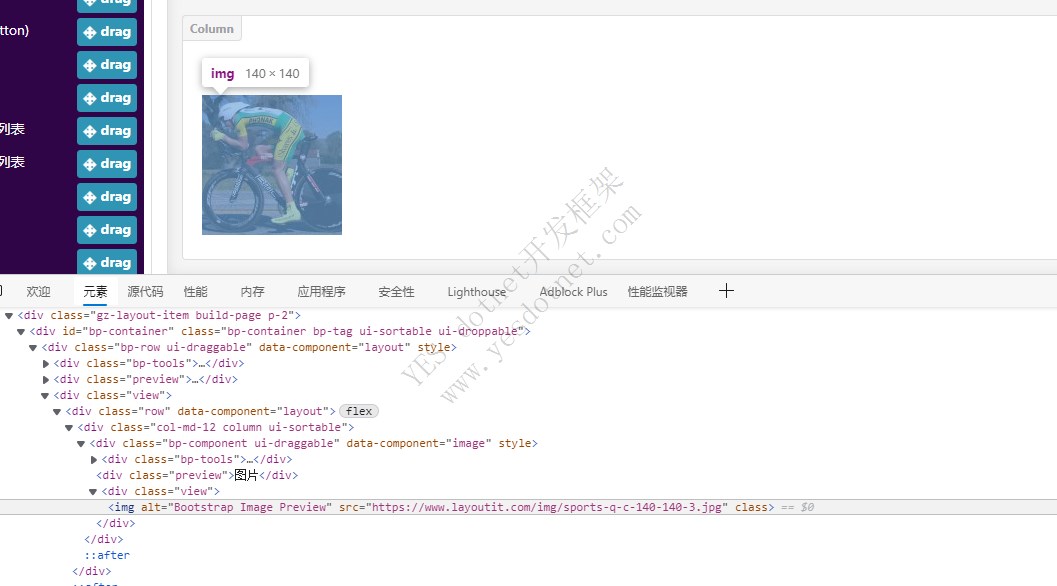Click the id="bp-container" attribute
The width and height of the screenshot is (1057, 586).
click(117, 331)
